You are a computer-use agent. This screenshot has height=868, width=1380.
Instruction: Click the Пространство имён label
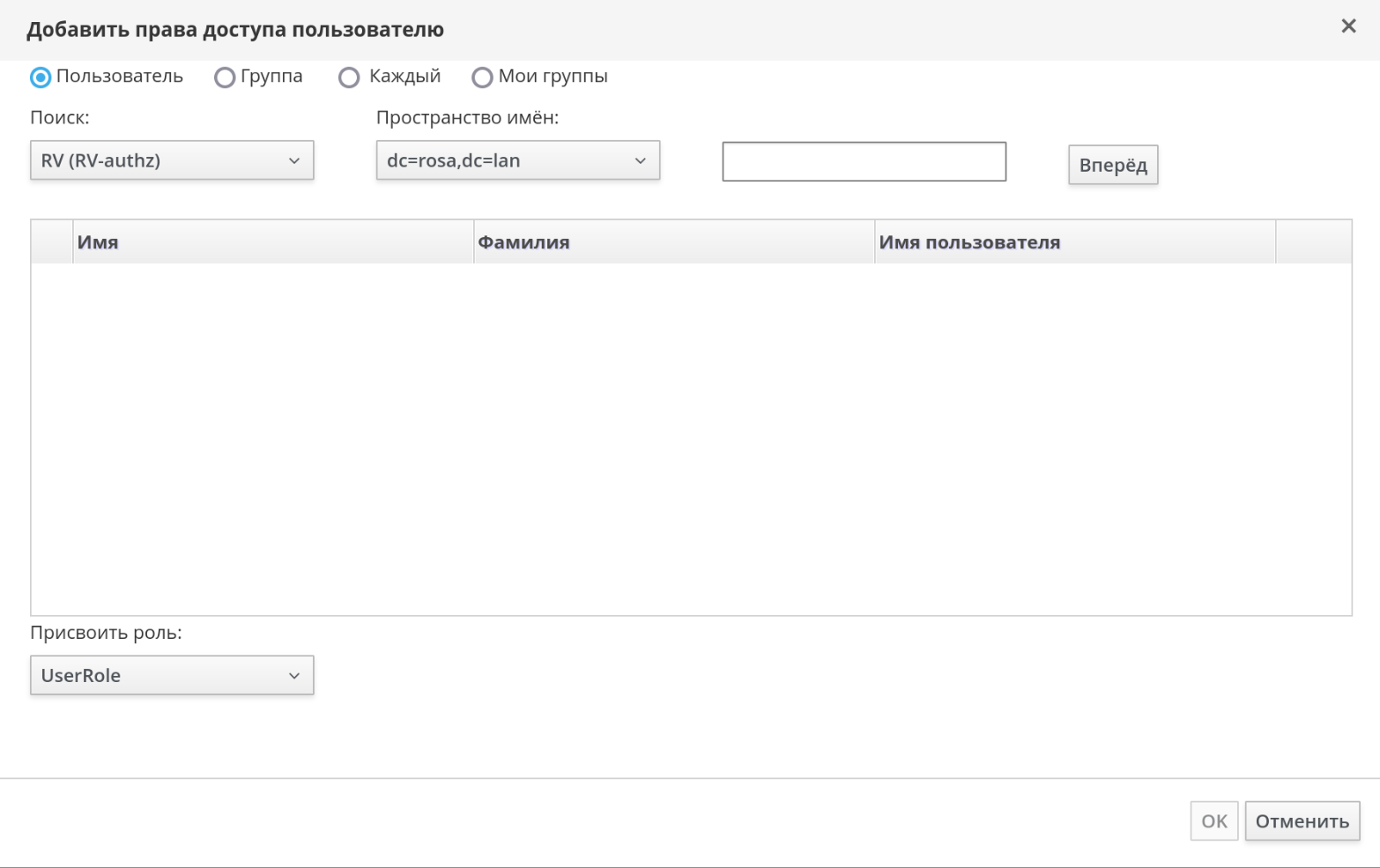pos(467,118)
